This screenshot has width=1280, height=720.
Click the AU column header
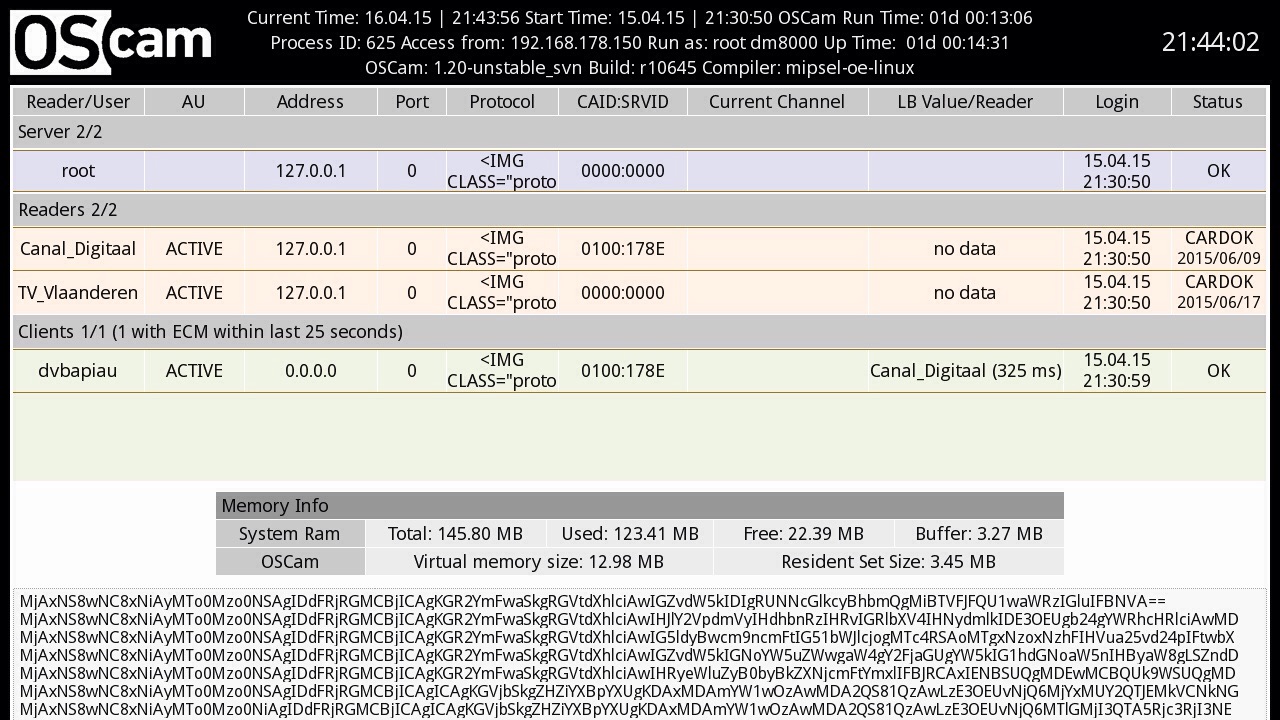tap(194, 102)
